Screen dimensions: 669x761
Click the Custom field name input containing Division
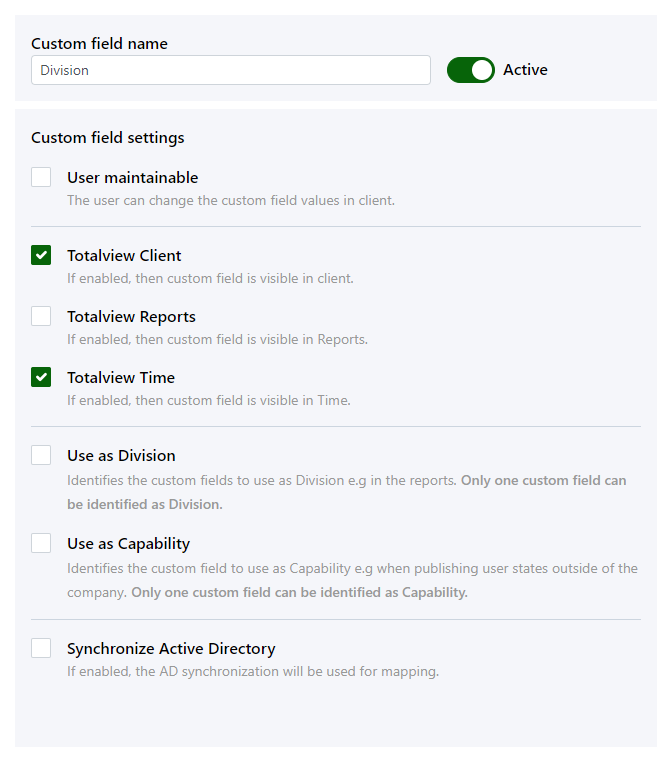point(231,70)
